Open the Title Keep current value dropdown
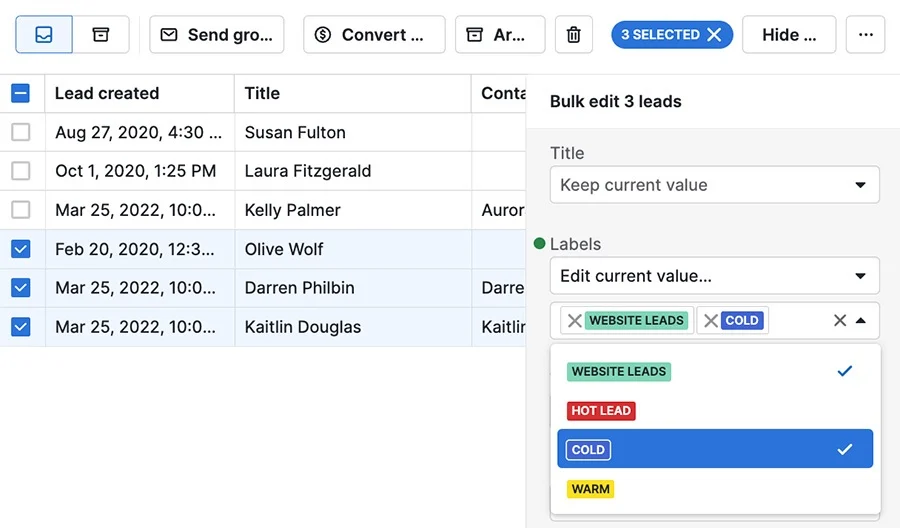The image size is (900, 528). coord(715,185)
